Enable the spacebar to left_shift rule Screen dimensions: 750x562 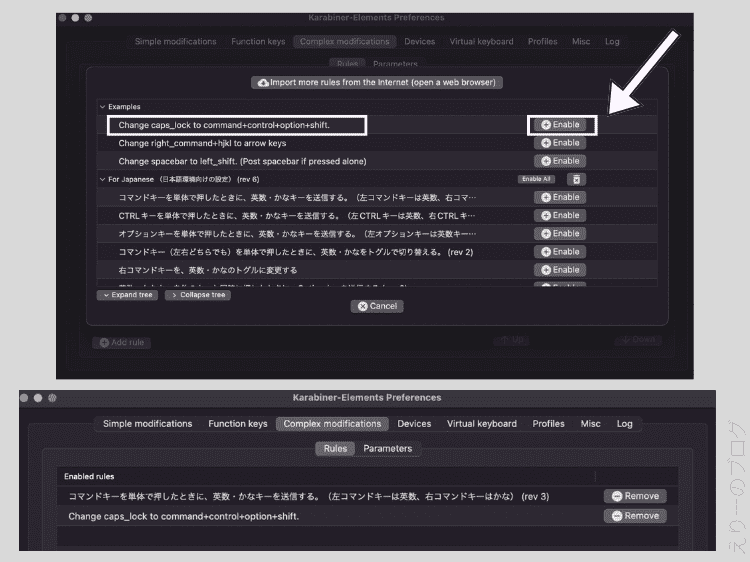[x=560, y=161]
